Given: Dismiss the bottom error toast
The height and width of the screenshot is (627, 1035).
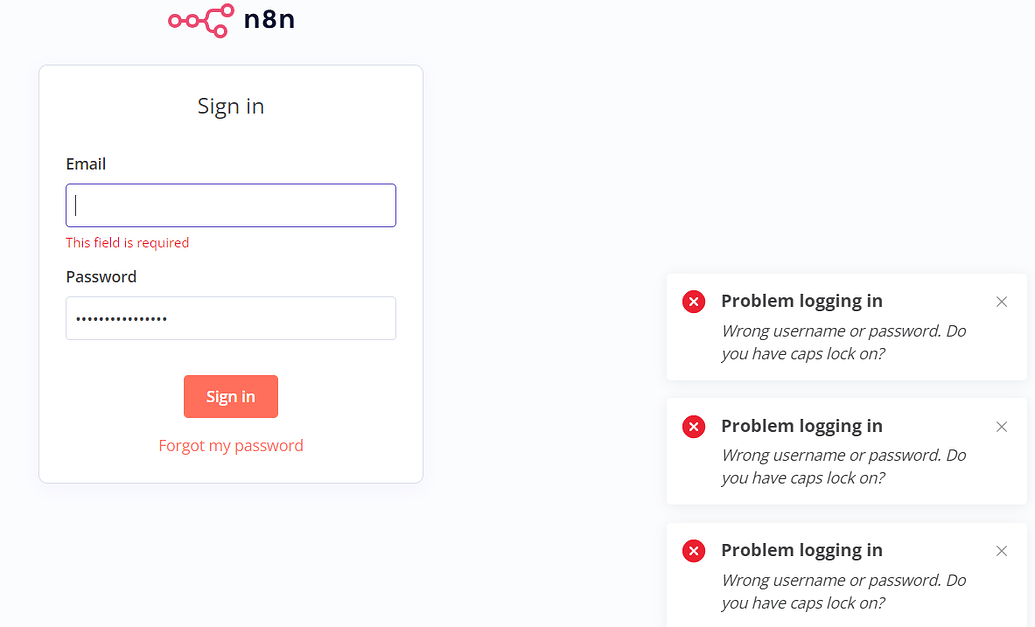Looking at the screenshot, I should 1001,550.
